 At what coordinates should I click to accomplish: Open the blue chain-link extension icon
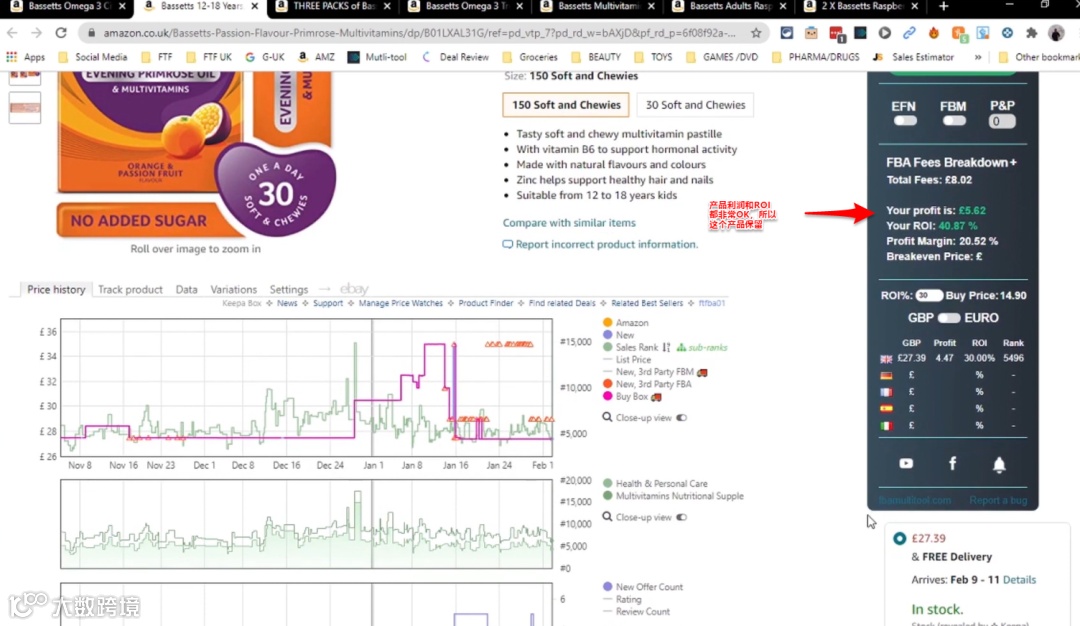pos(909,32)
